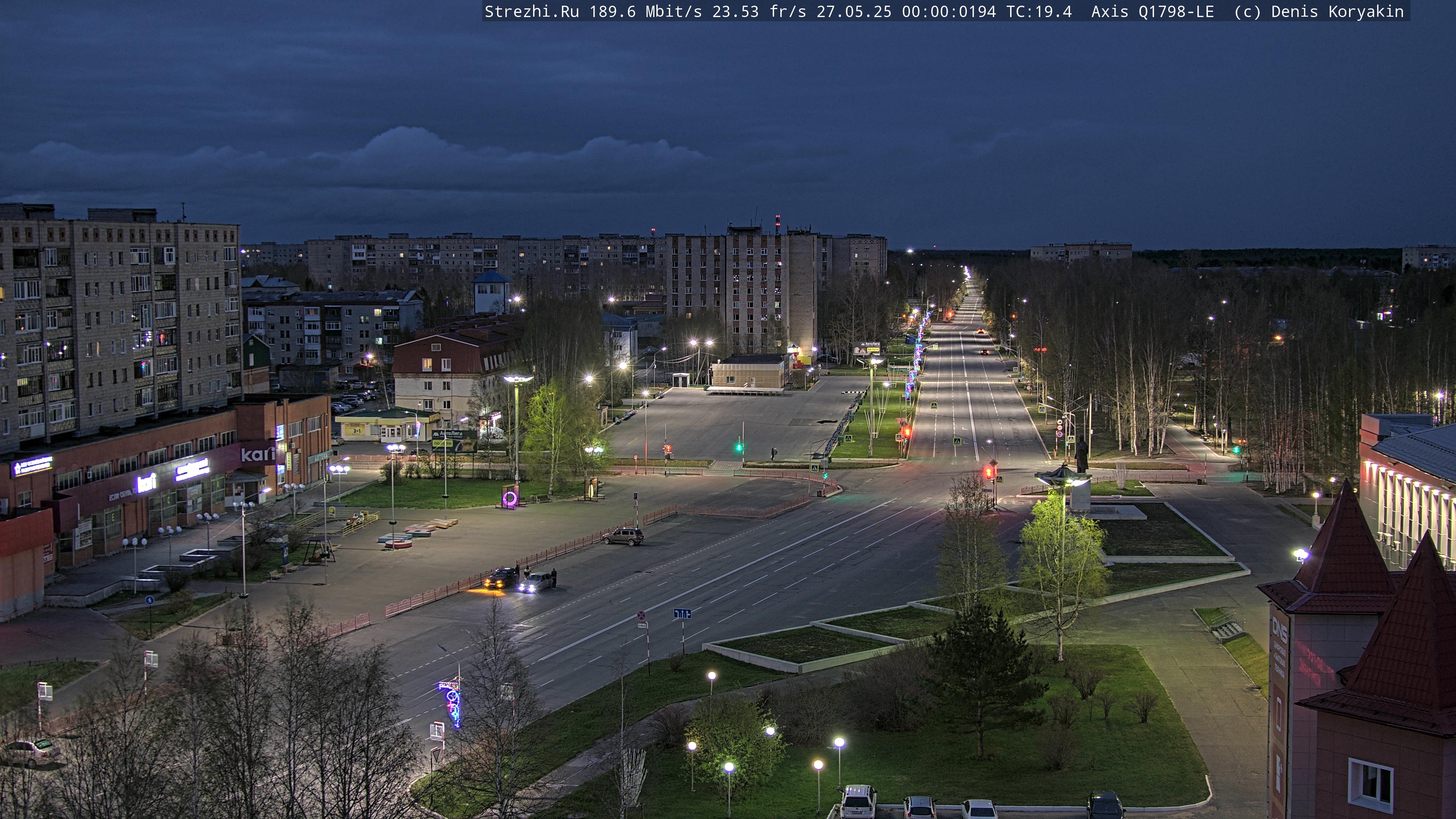Click the Axis Q1798-LE camera model text
The height and width of the screenshot is (819, 1456).
[1153, 12]
